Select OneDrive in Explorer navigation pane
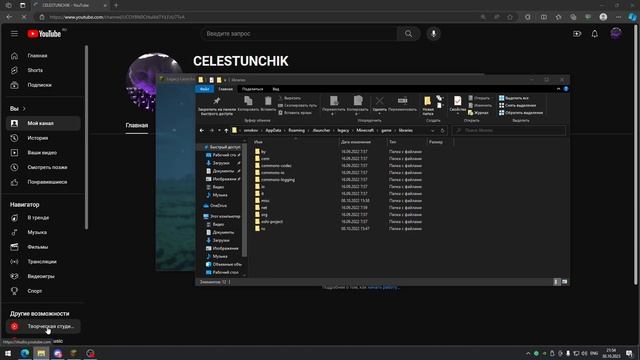This screenshot has width=640, height=360. pyautogui.click(x=215, y=206)
